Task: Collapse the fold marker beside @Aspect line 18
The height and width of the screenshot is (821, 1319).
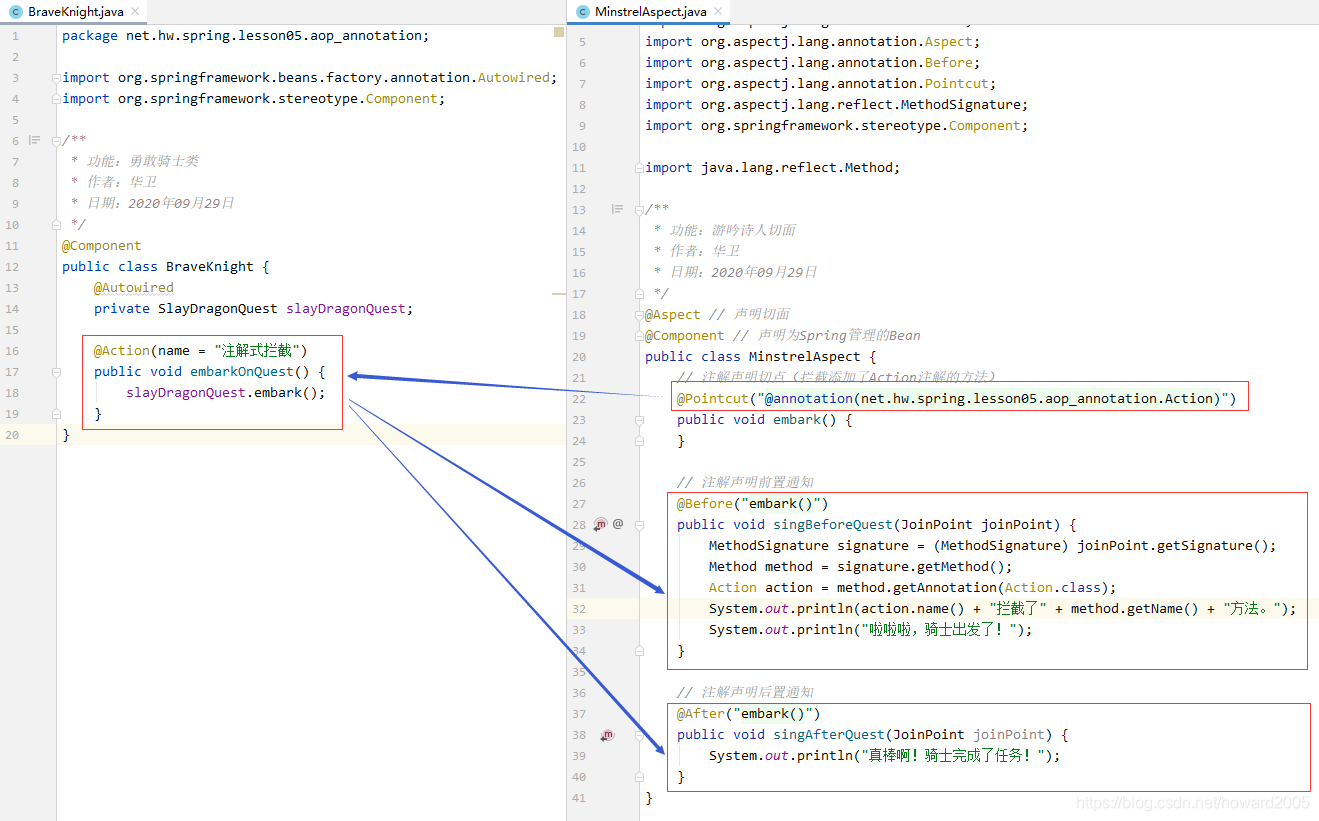Action: click(x=640, y=315)
